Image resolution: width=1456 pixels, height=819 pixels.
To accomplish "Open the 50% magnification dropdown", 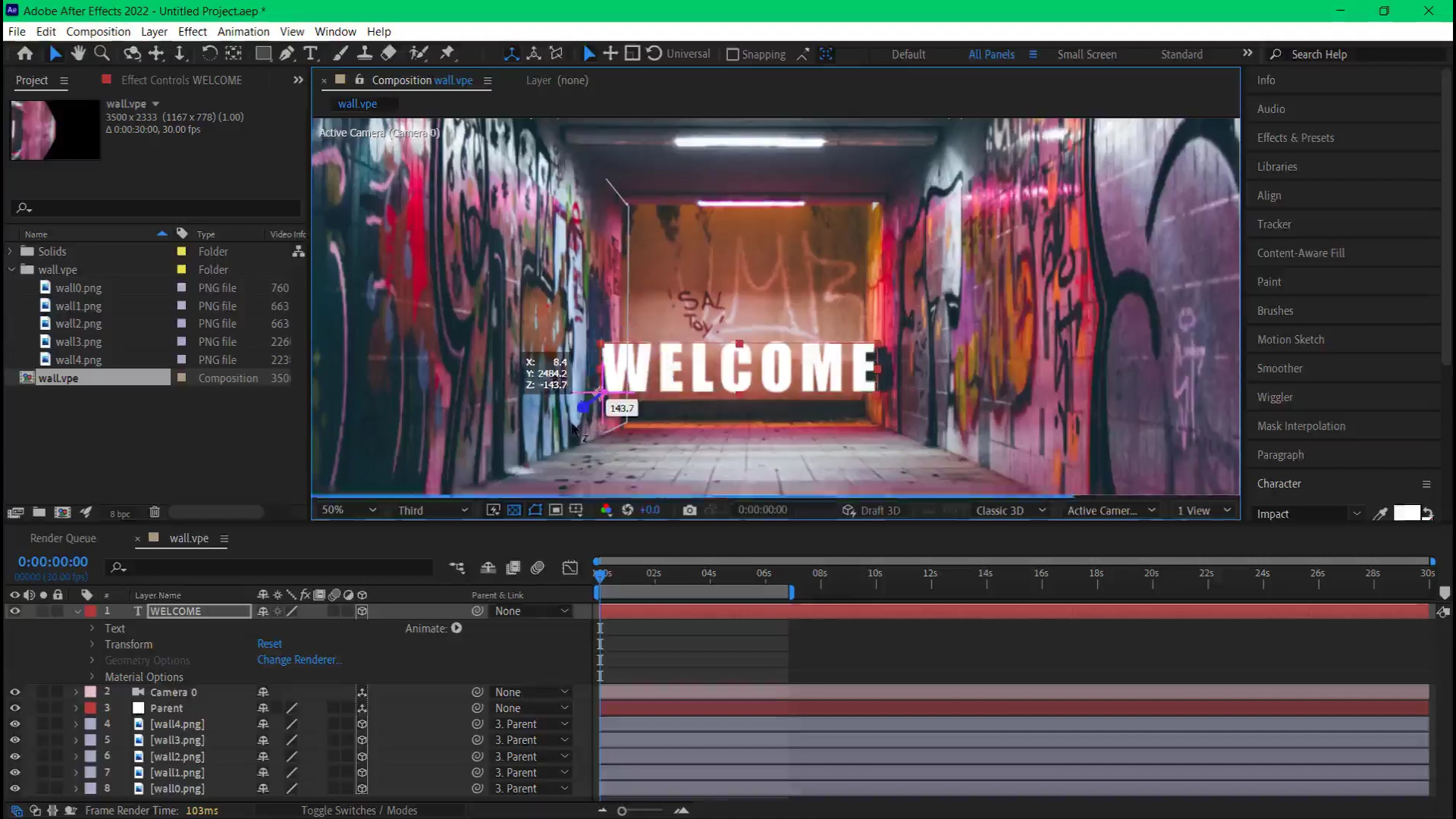I will point(349,510).
